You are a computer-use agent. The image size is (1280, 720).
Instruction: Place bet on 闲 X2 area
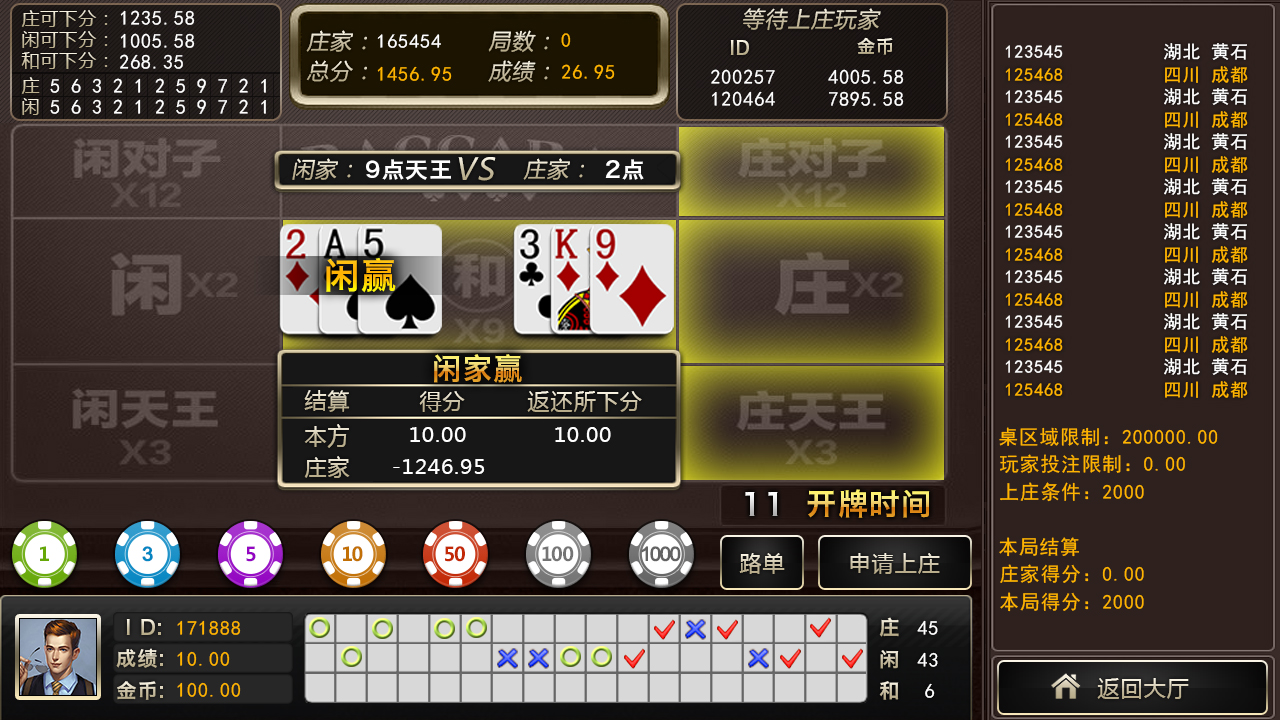pyautogui.click(x=146, y=291)
